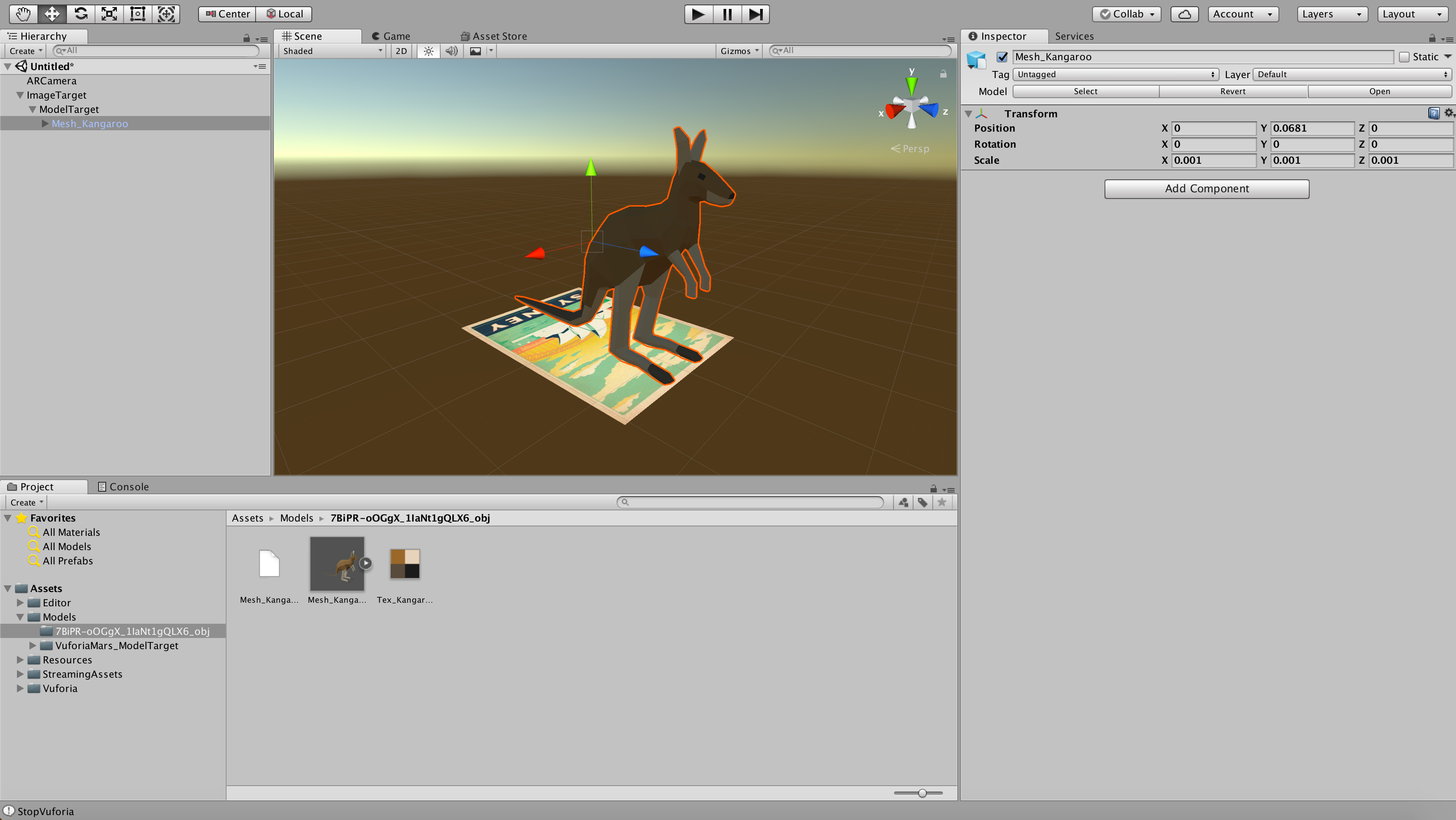
Task: Select the Tex_Kangaroo texture thumbnail
Action: tap(405, 564)
